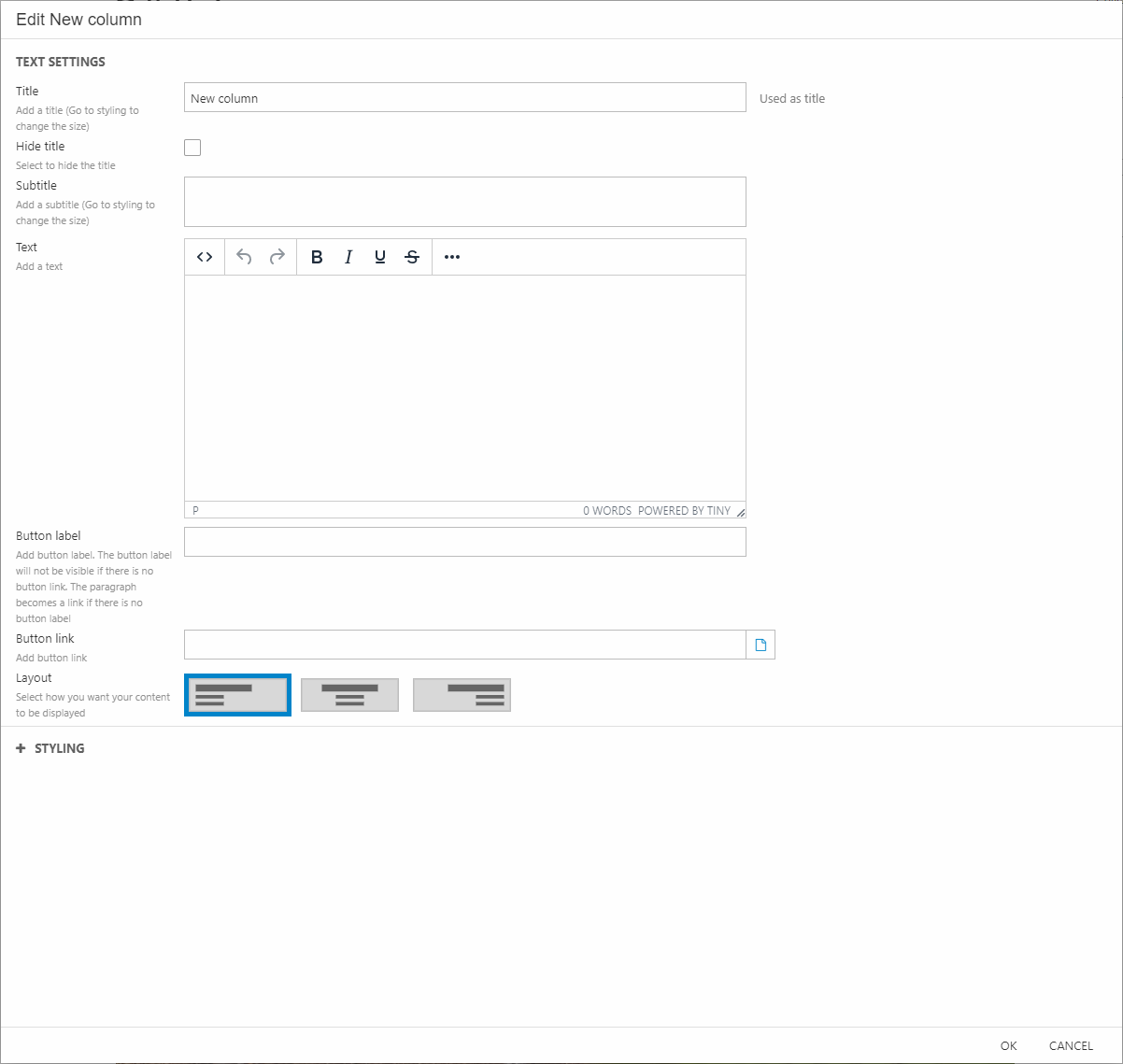Check the Hide title checkbox
Viewport: 1123px width, 1064px height.
[192, 148]
